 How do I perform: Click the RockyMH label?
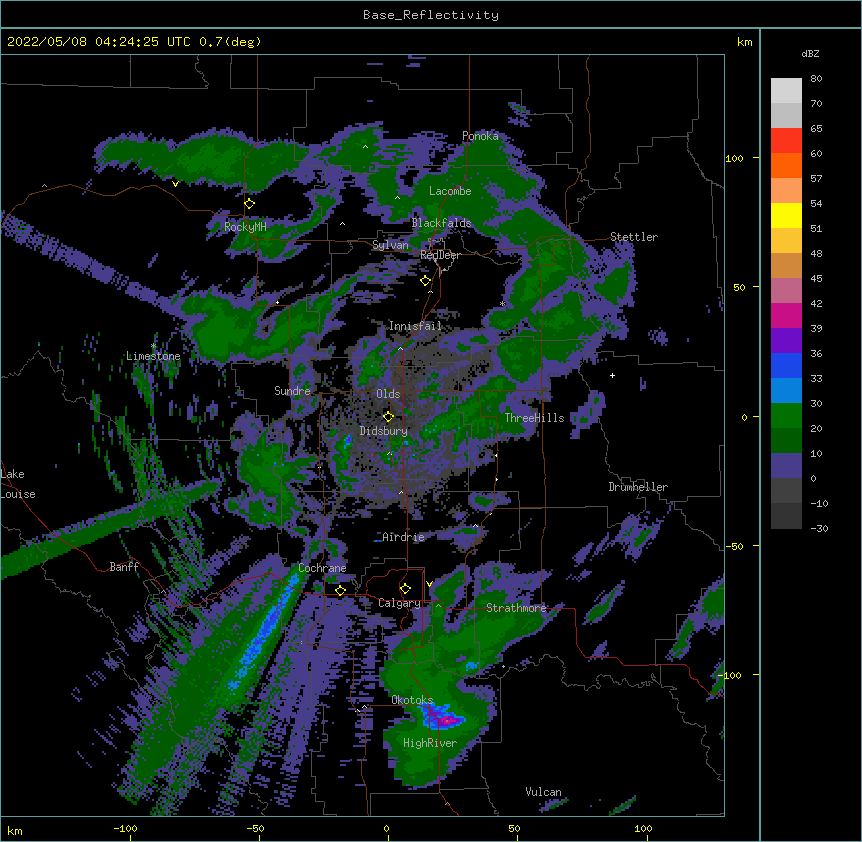(245, 227)
